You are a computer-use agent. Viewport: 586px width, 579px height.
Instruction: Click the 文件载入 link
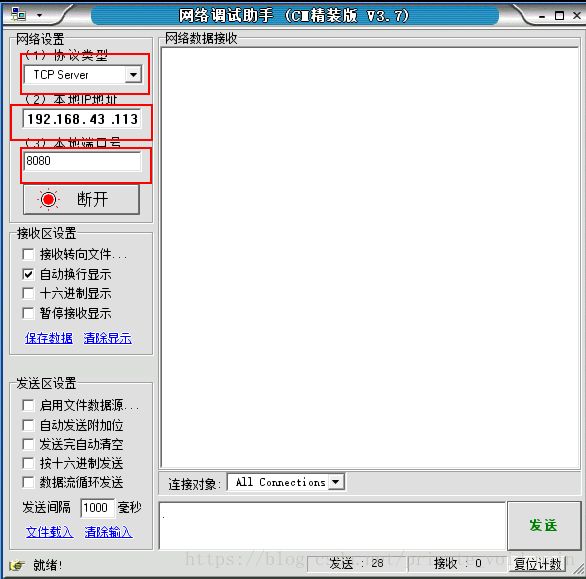point(50,532)
